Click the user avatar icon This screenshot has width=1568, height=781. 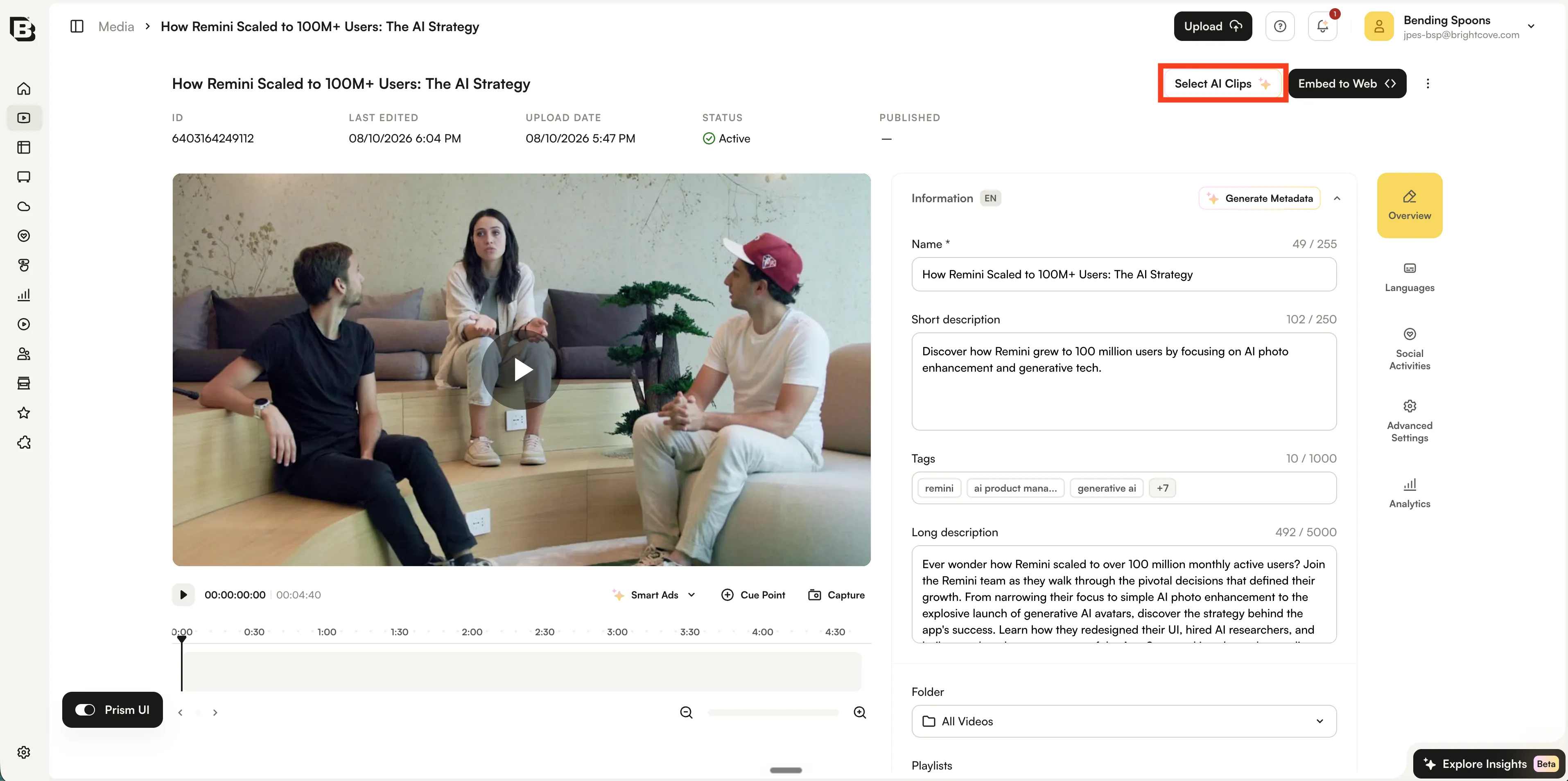pyautogui.click(x=1379, y=26)
